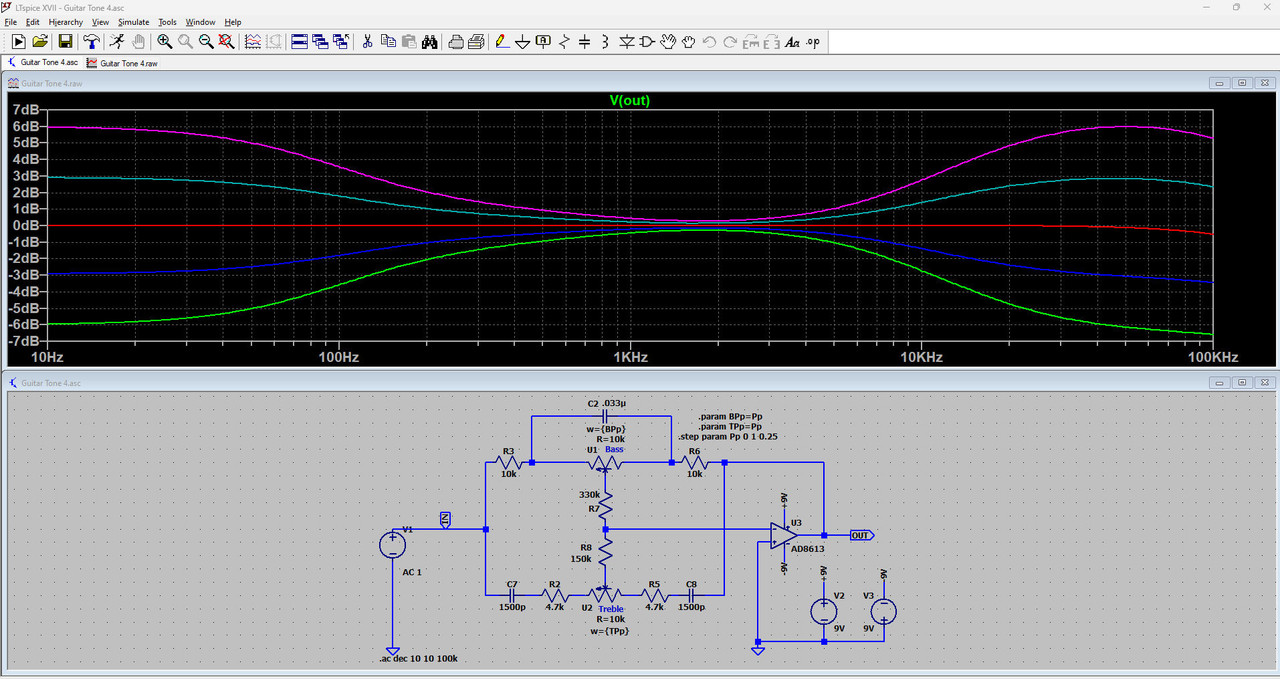
Task: Click the Zoom In magnifier icon
Action: 164,41
